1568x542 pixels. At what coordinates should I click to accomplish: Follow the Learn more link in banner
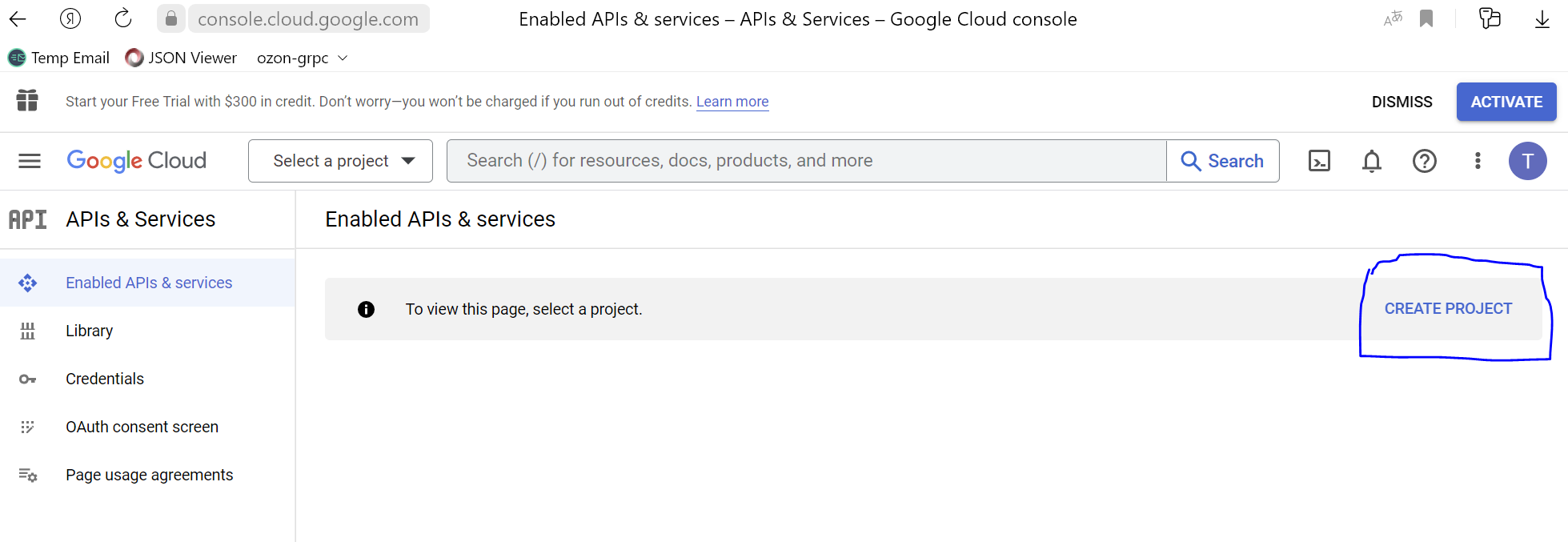tap(732, 102)
